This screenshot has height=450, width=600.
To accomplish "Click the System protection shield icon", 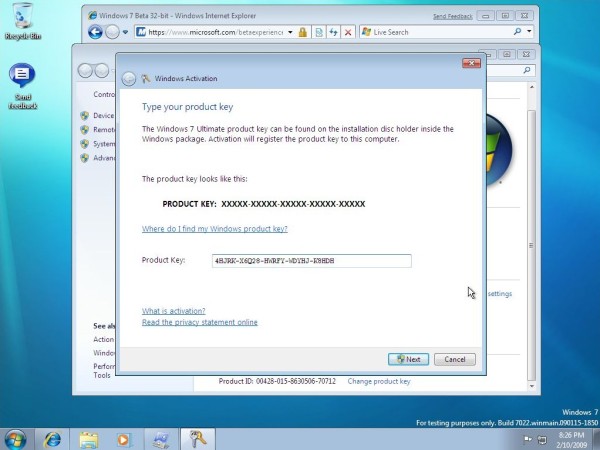I will pyautogui.click(x=85, y=144).
